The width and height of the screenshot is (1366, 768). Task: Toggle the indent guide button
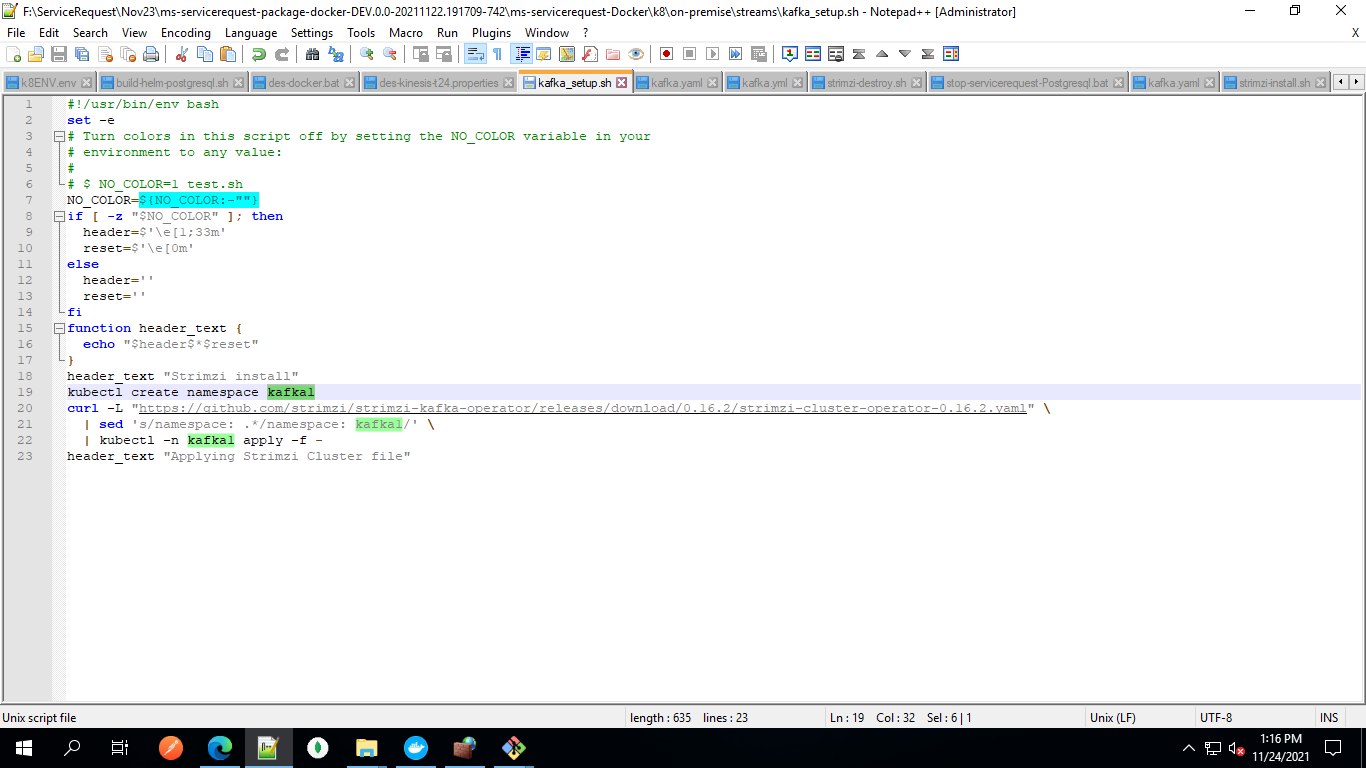click(x=521, y=54)
